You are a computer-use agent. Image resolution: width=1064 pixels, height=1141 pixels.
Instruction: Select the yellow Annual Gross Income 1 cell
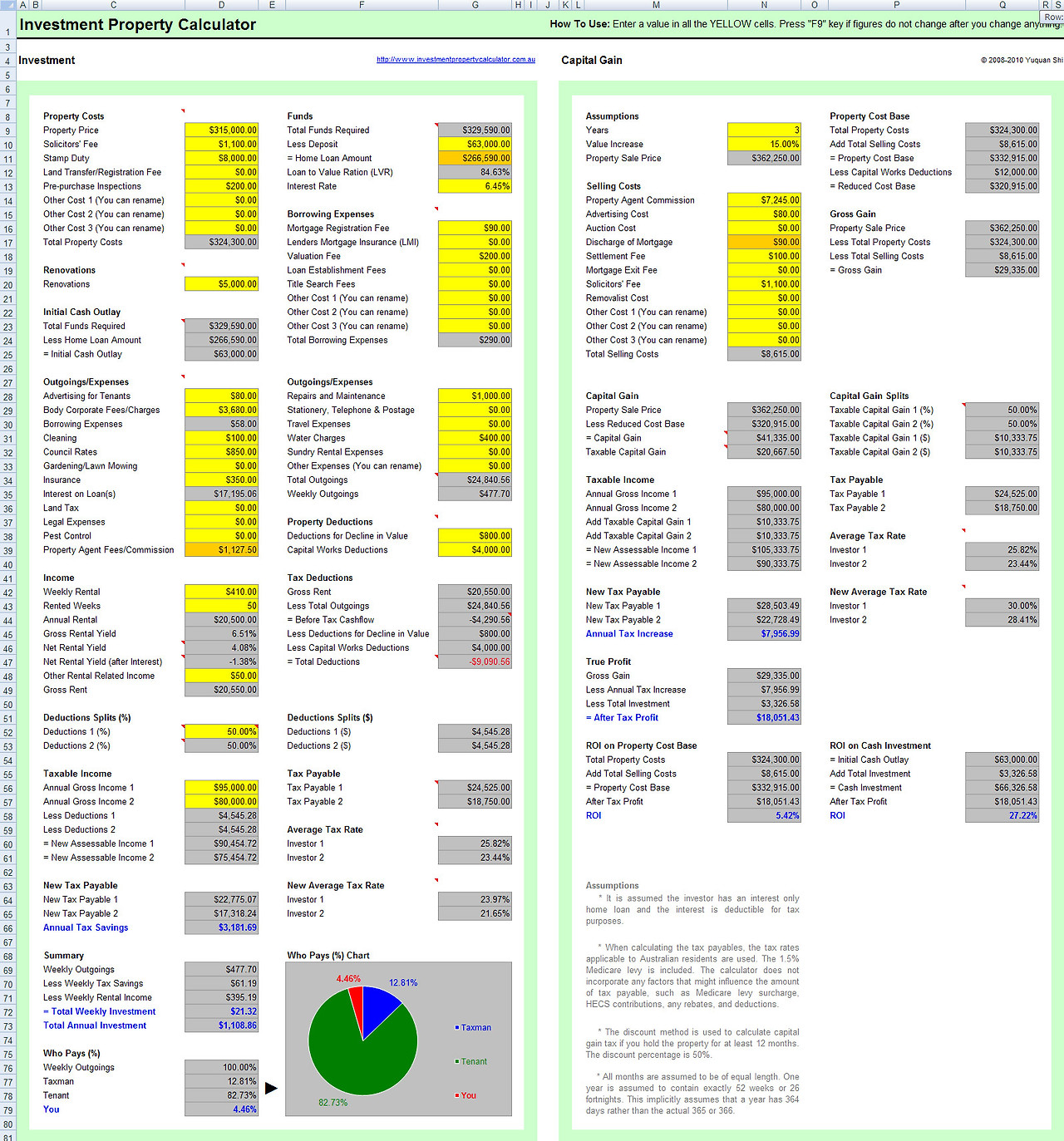click(221, 787)
